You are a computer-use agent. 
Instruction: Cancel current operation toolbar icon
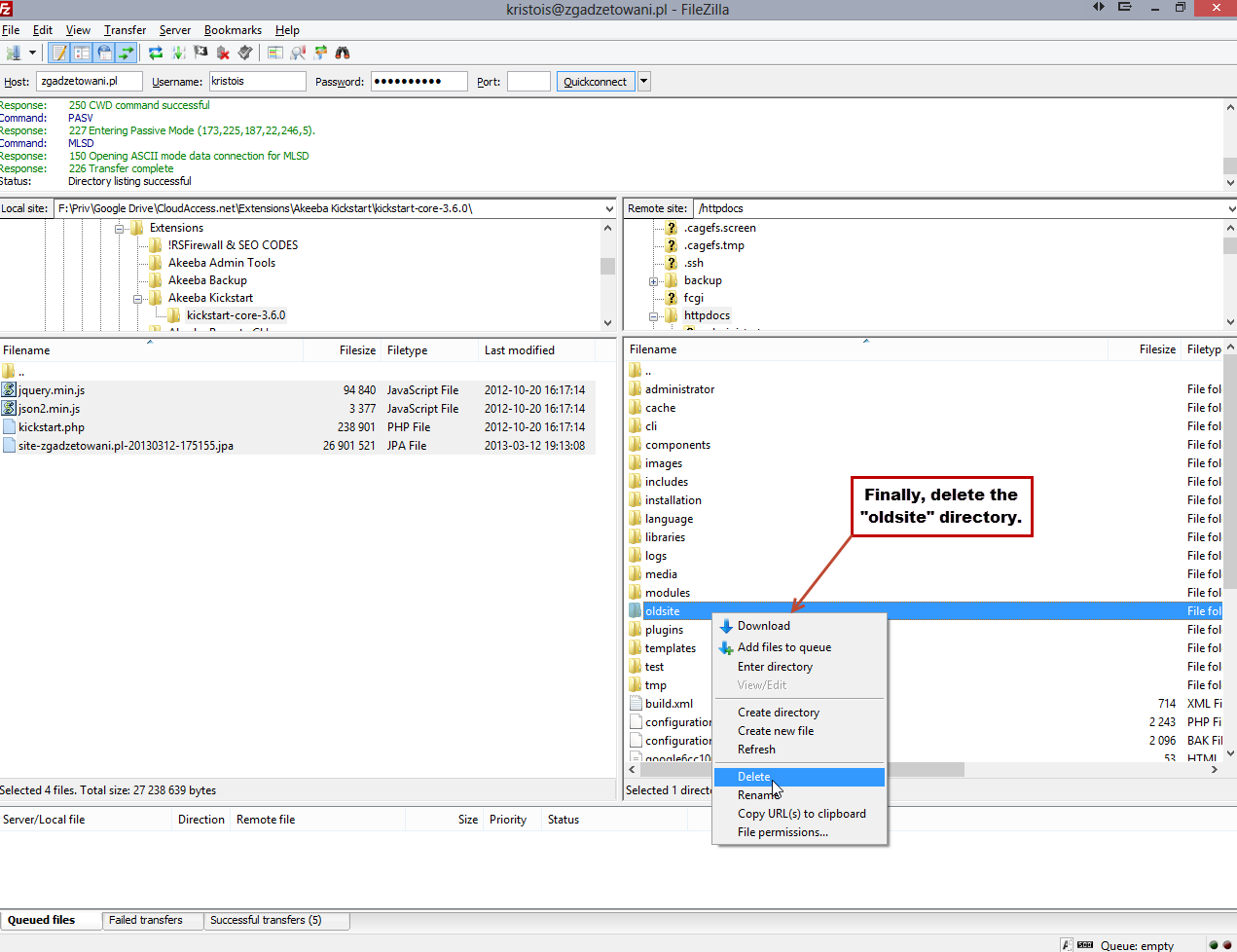(x=201, y=53)
